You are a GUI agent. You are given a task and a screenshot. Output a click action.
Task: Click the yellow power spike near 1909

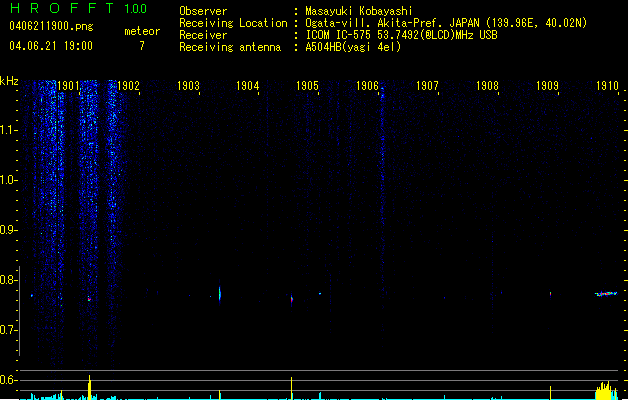click(x=550, y=393)
